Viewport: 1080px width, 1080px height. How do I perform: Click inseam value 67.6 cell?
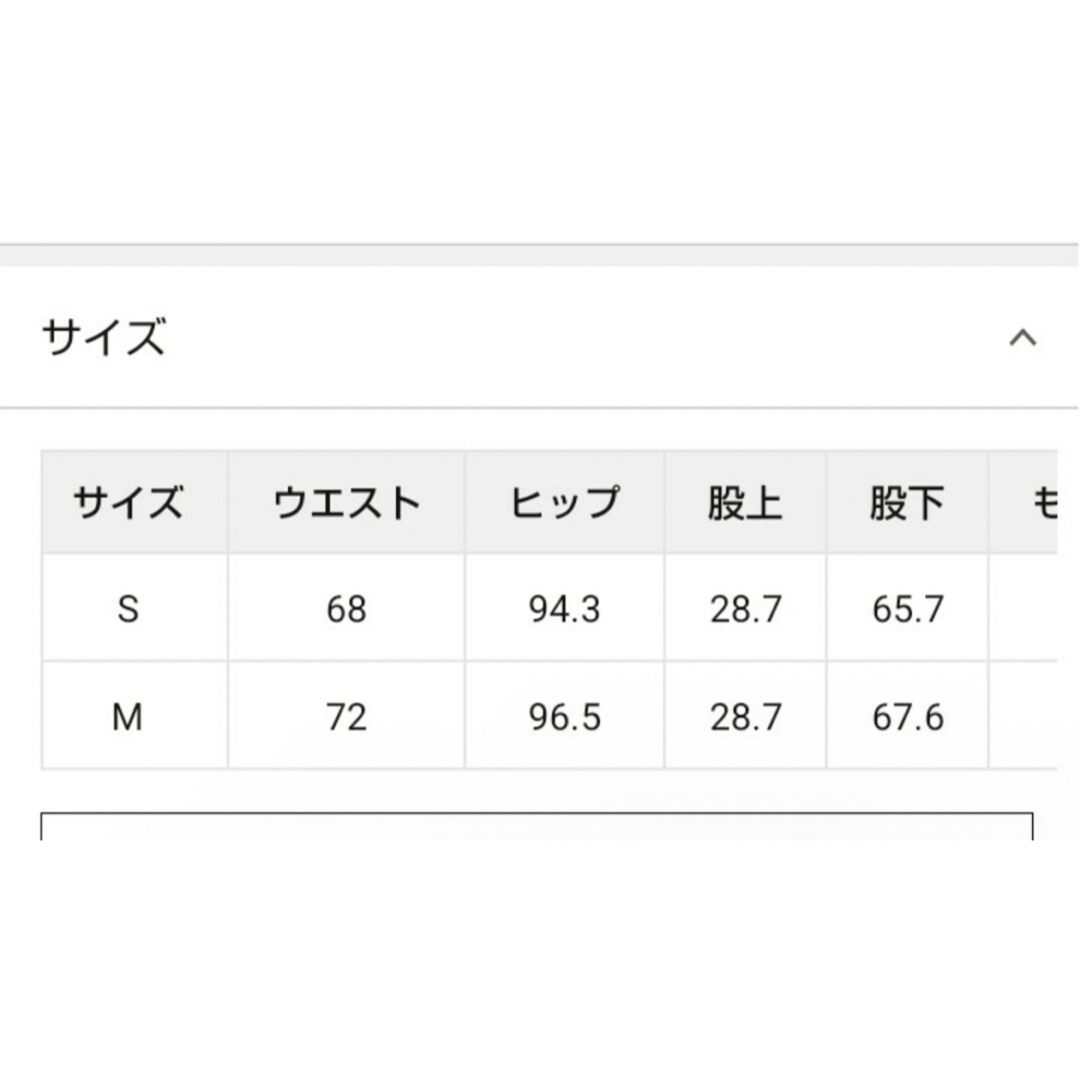(908, 716)
